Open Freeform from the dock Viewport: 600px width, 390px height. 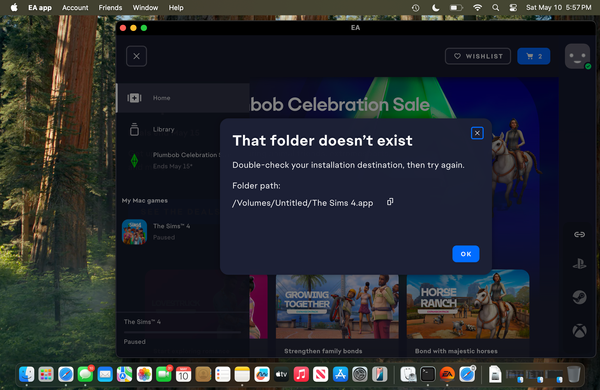pyautogui.click(x=262, y=374)
